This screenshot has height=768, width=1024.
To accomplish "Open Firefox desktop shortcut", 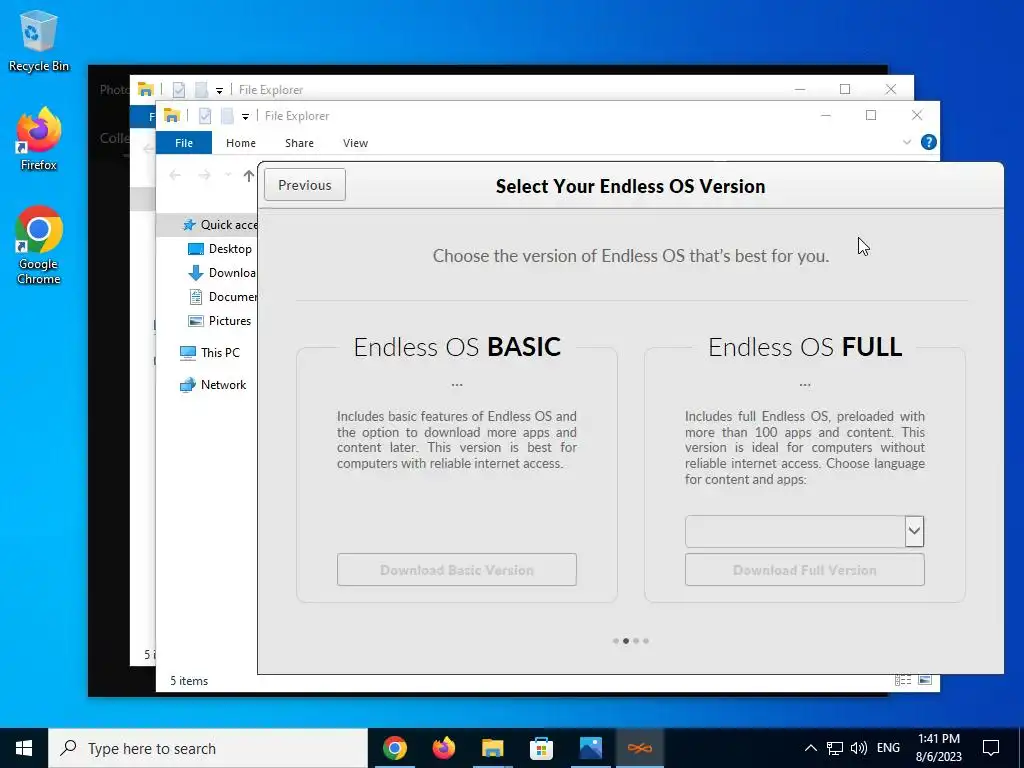I will (x=39, y=138).
